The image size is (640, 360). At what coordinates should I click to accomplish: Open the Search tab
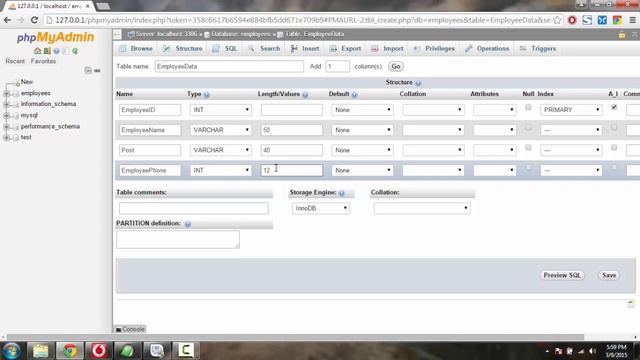point(264,49)
